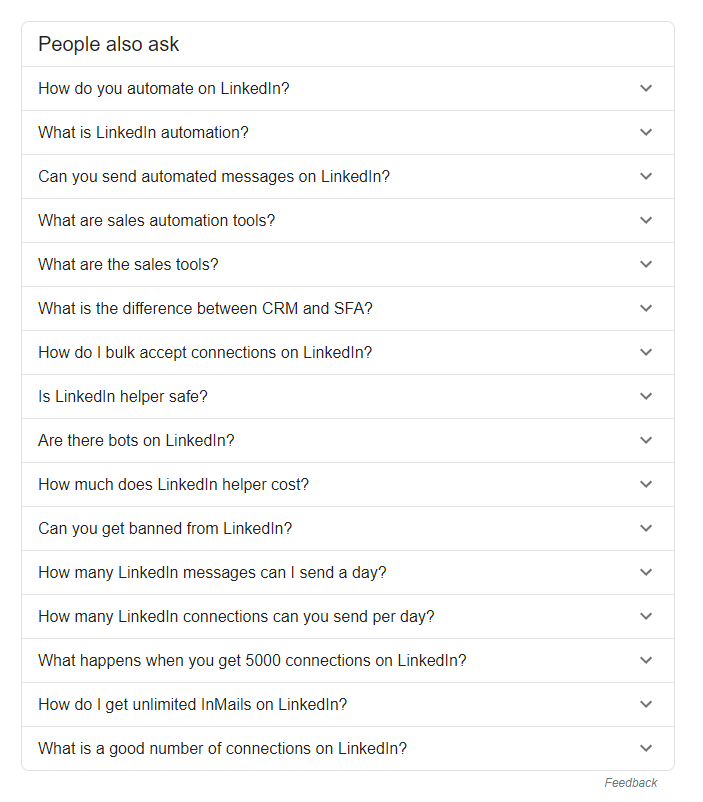
Task: Expand chevron beside 'What are sales automation tools?'
Action: (646, 220)
